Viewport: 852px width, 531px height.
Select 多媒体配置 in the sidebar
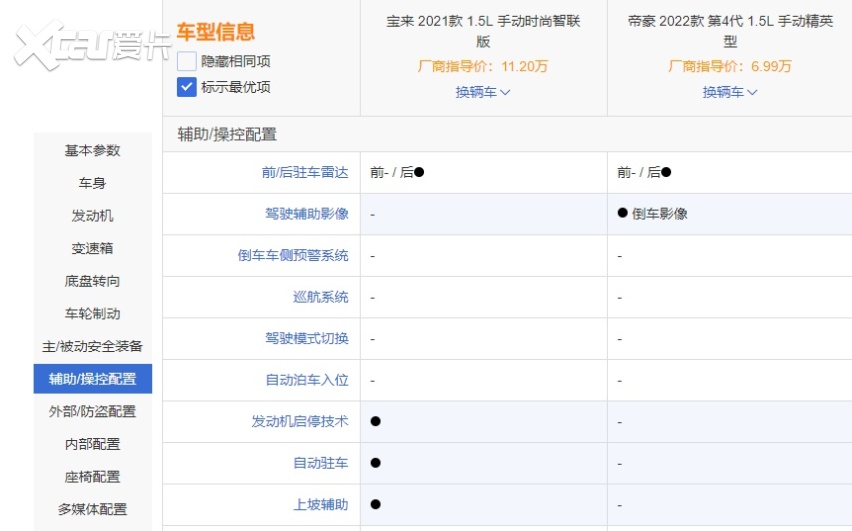(x=92, y=509)
